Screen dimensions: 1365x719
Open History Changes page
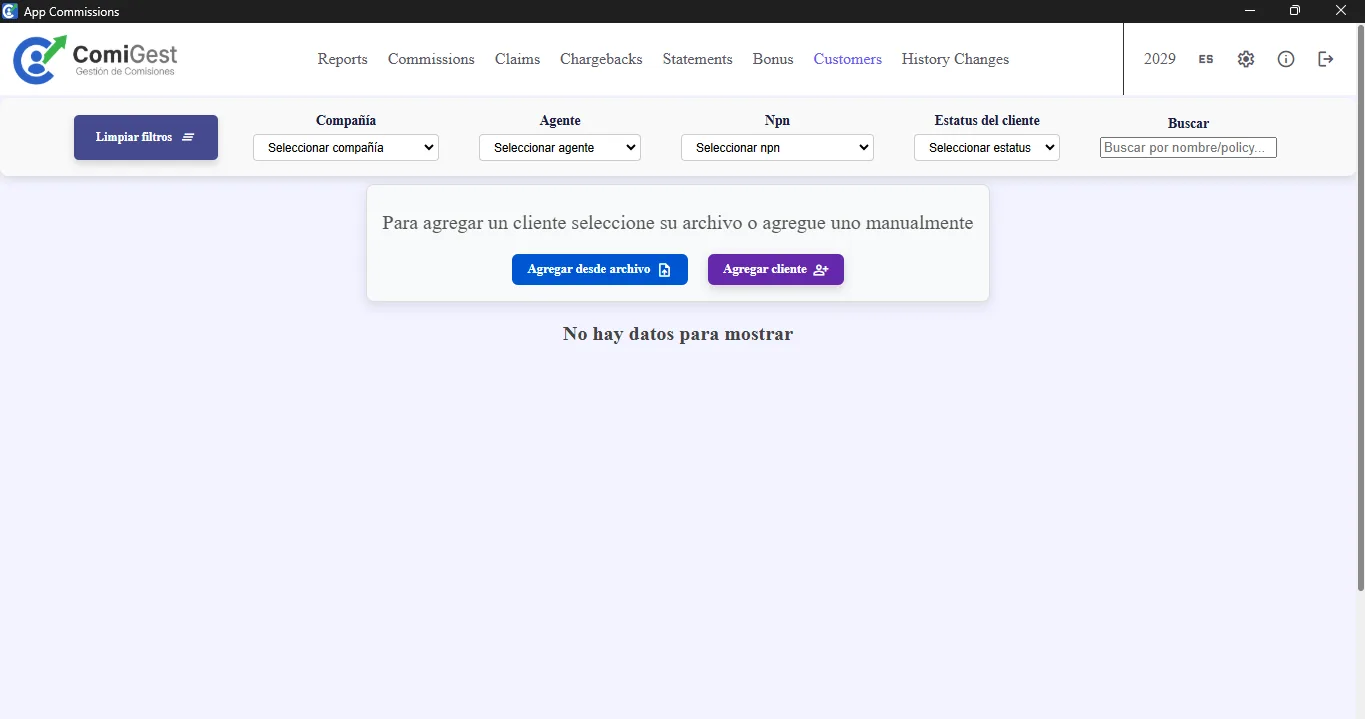tap(955, 59)
